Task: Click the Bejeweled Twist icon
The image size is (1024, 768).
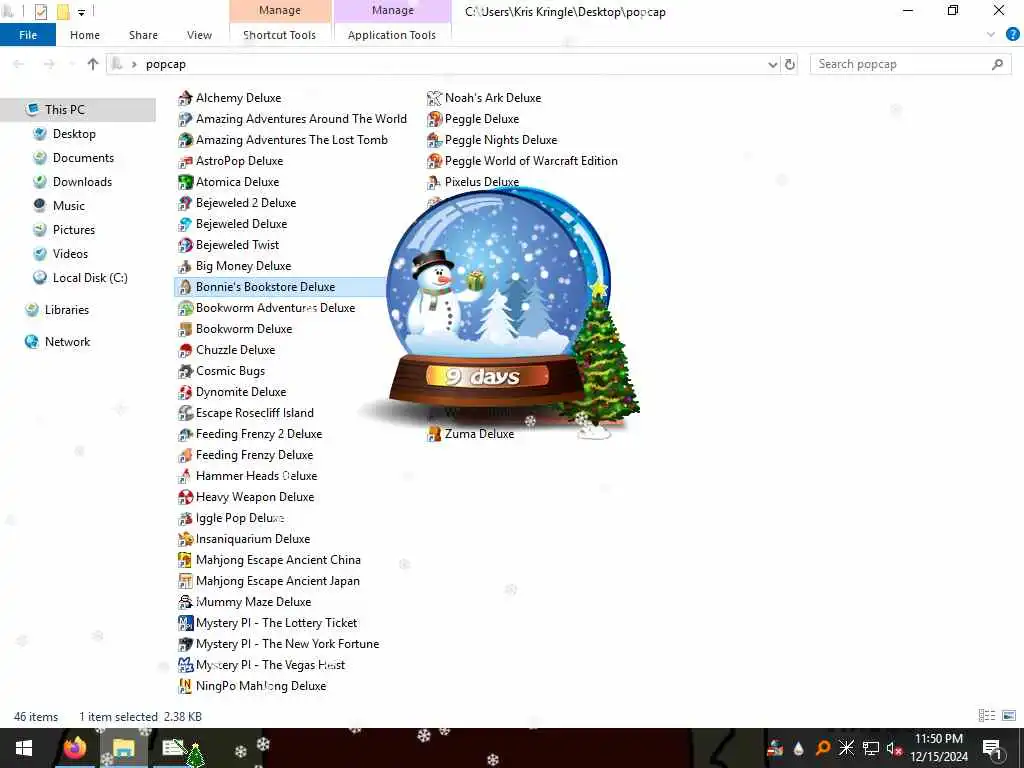Action: click(x=185, y=245)
